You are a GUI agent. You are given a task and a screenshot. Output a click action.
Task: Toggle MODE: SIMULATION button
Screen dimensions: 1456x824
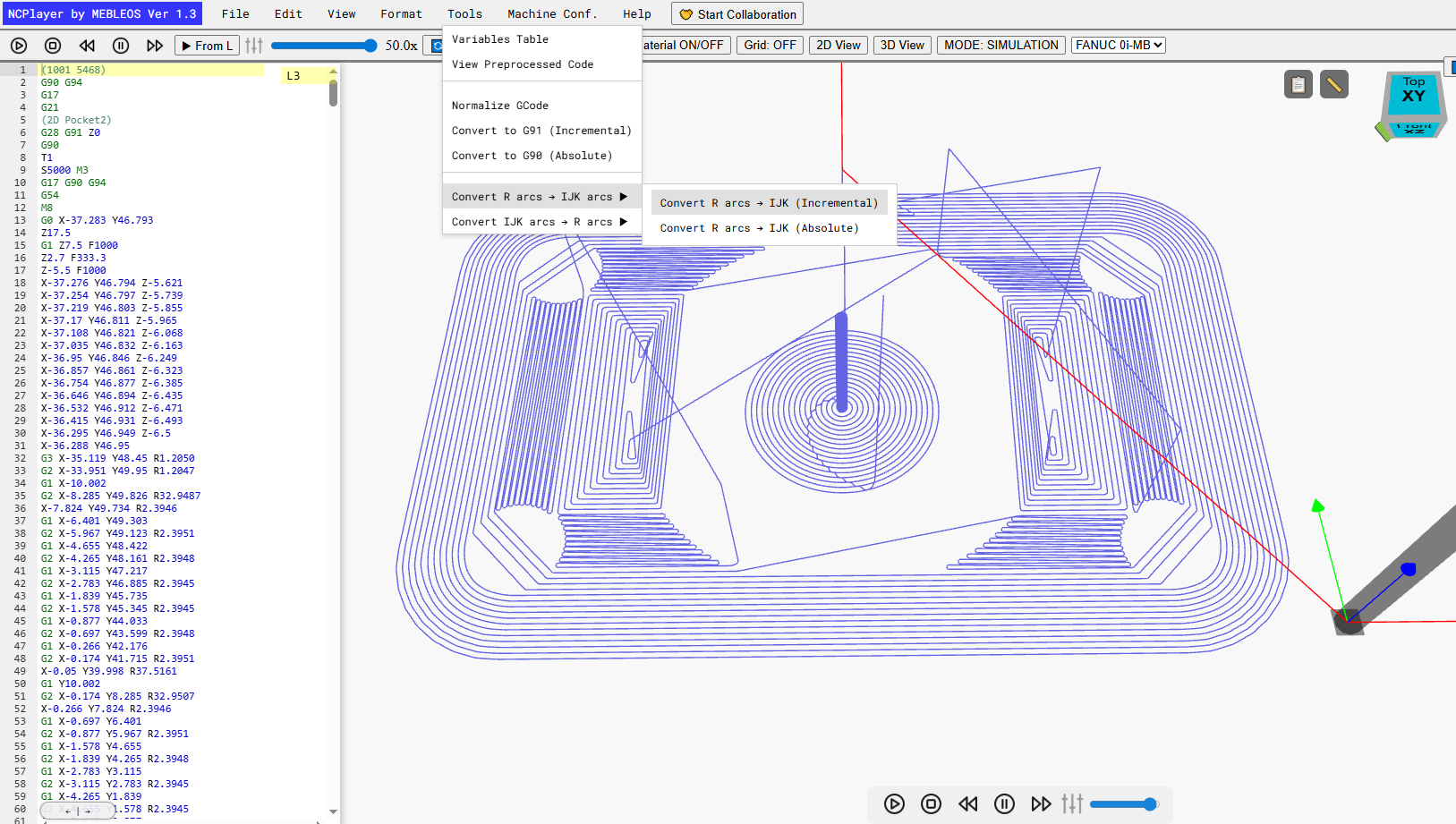click(x=1000, y=45)
